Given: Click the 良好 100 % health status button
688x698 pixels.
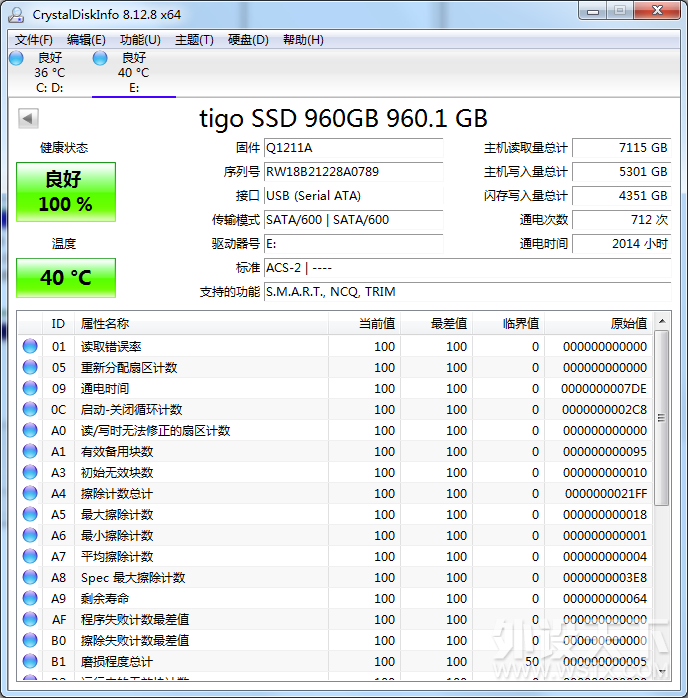Looking at the screenshot, I should (66, 192).
